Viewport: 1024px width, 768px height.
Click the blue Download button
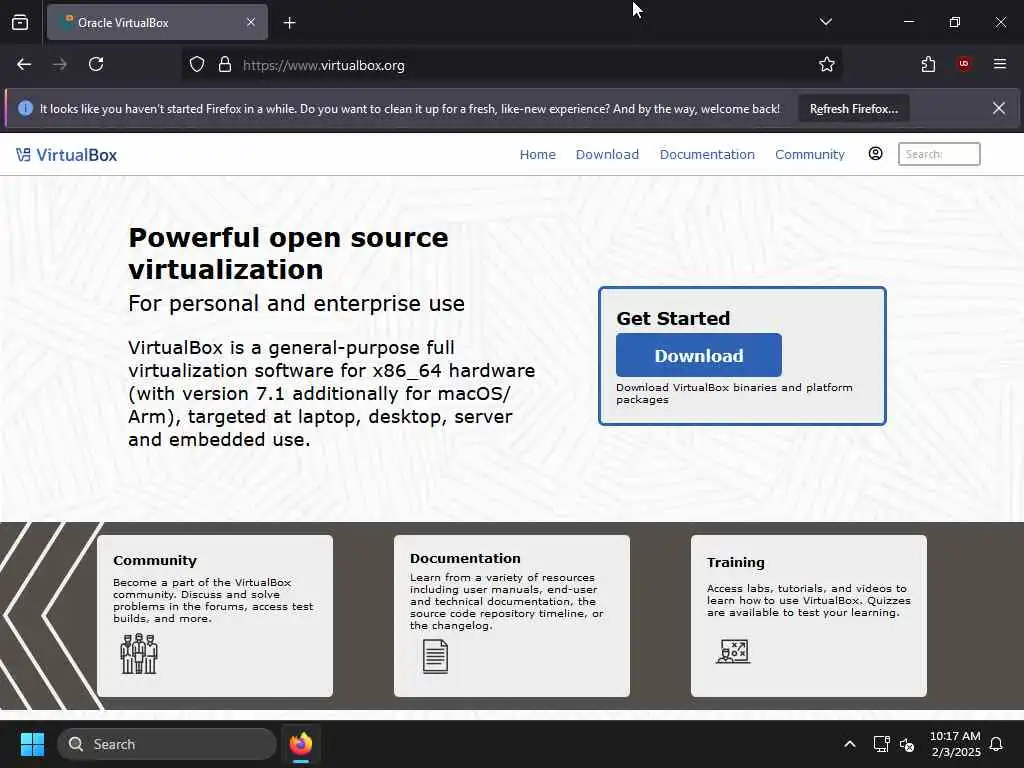pos(699,355)
